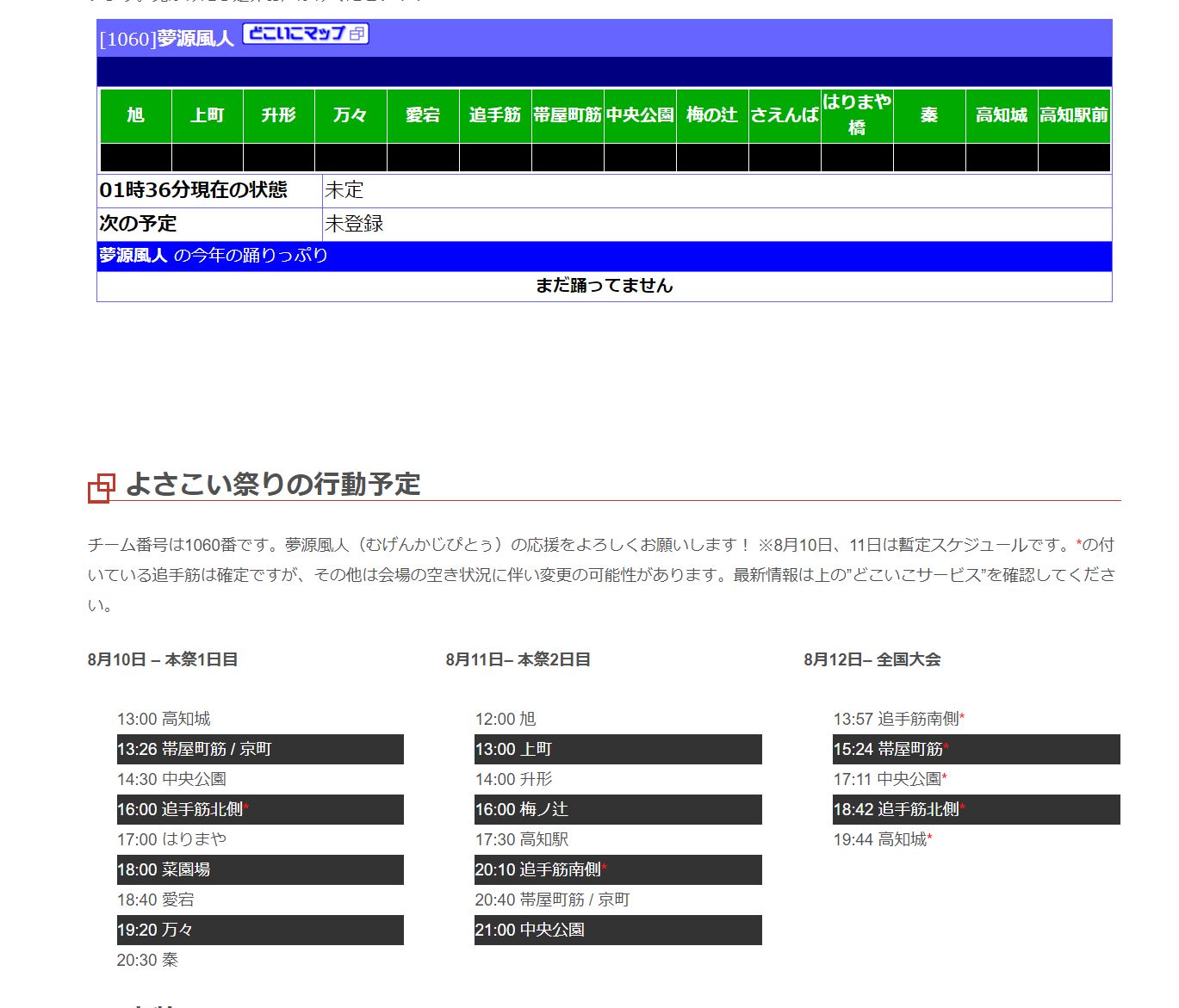Click the よさこい祭りの行動予定 heading
This screenshot has height=1008, width=1179.
click(273, 485)
